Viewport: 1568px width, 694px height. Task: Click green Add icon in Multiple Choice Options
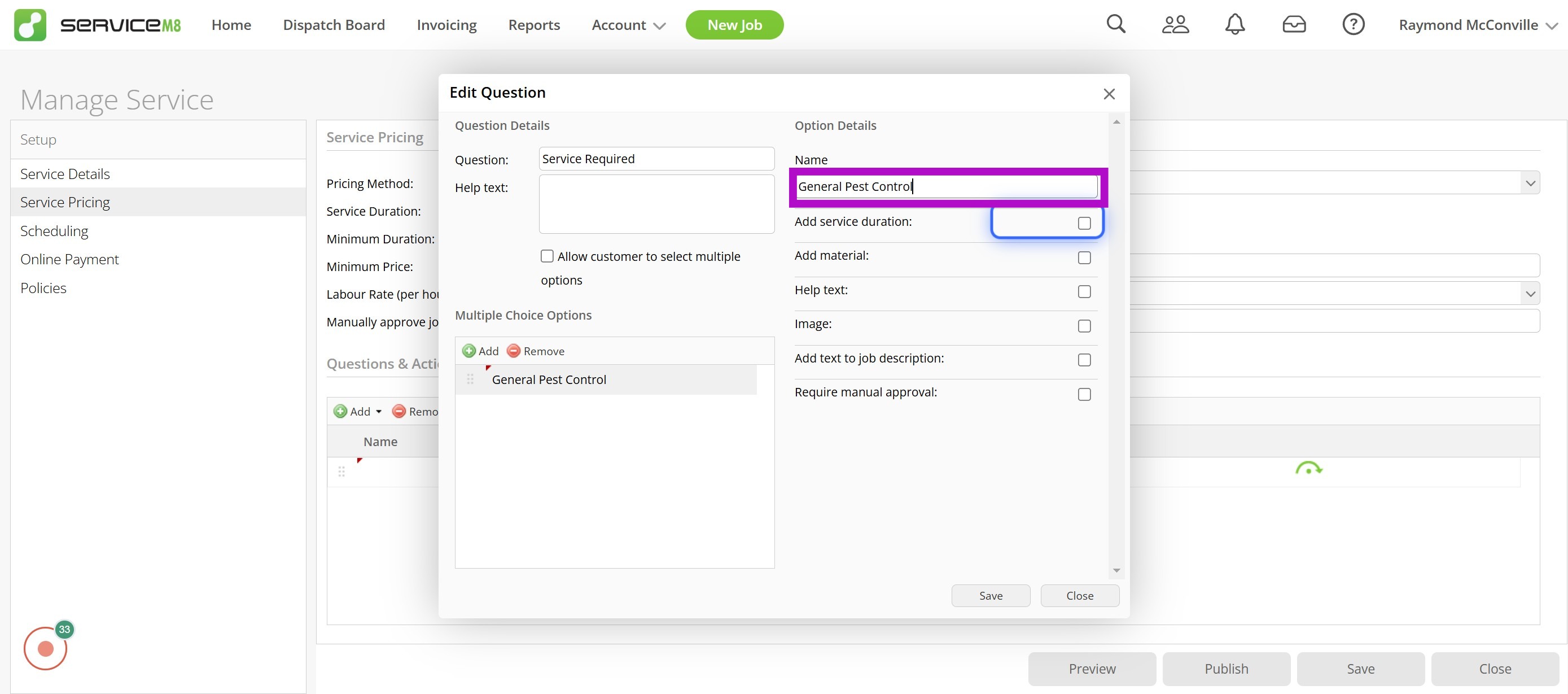click(x=468, y=351)
